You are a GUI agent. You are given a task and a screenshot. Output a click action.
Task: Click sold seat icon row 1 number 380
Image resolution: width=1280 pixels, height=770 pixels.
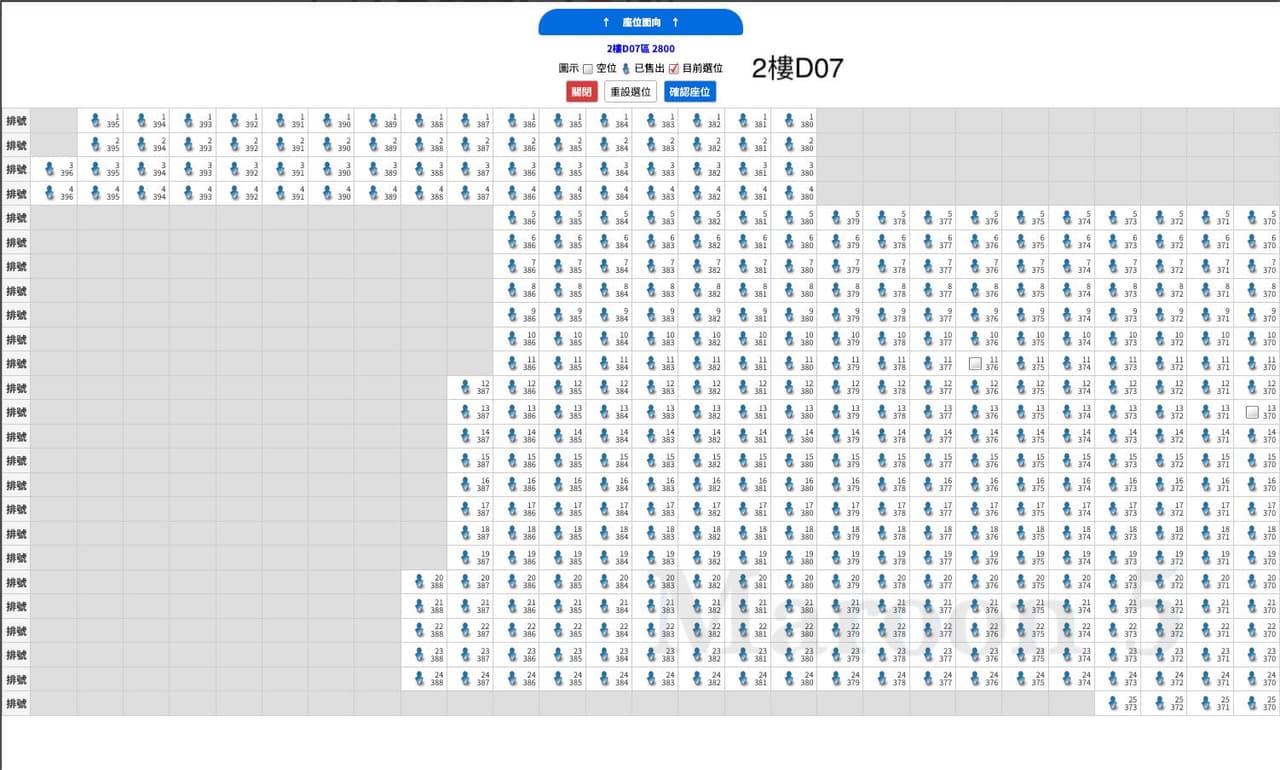click(x=790, y=120)
